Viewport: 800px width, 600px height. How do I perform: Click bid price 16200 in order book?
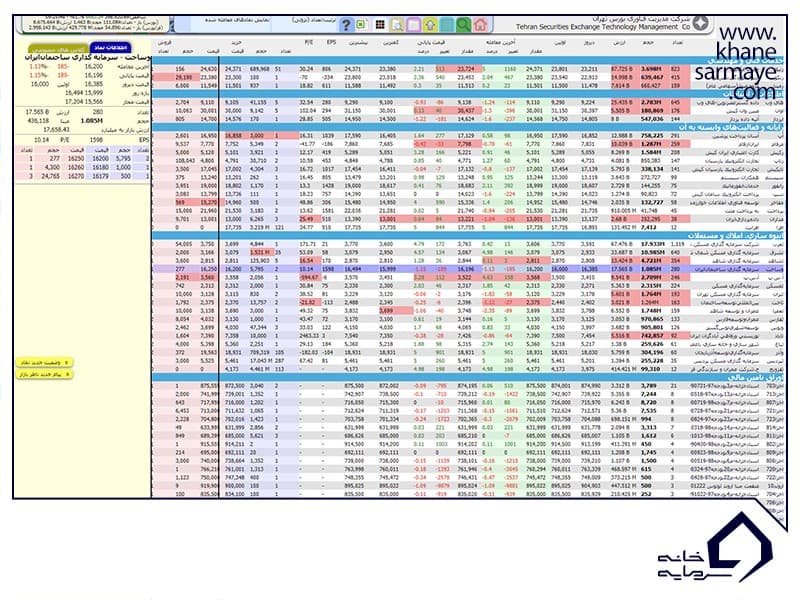99,159
